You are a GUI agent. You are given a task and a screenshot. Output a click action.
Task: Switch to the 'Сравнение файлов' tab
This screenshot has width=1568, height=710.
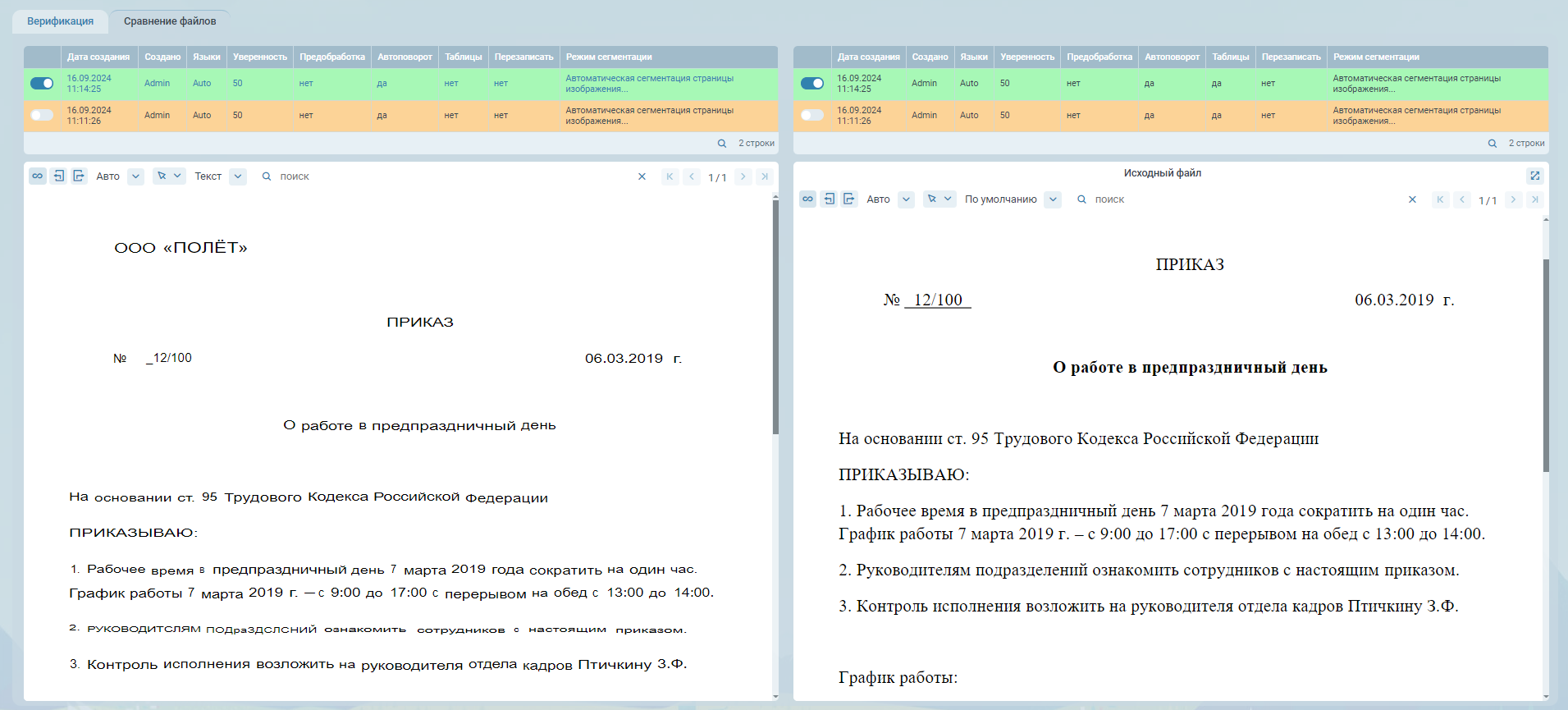pos(170,21)
